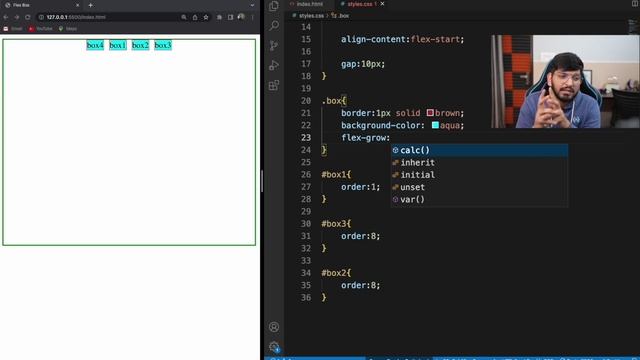Click the order:1; declaration

[x=361, y=187]
